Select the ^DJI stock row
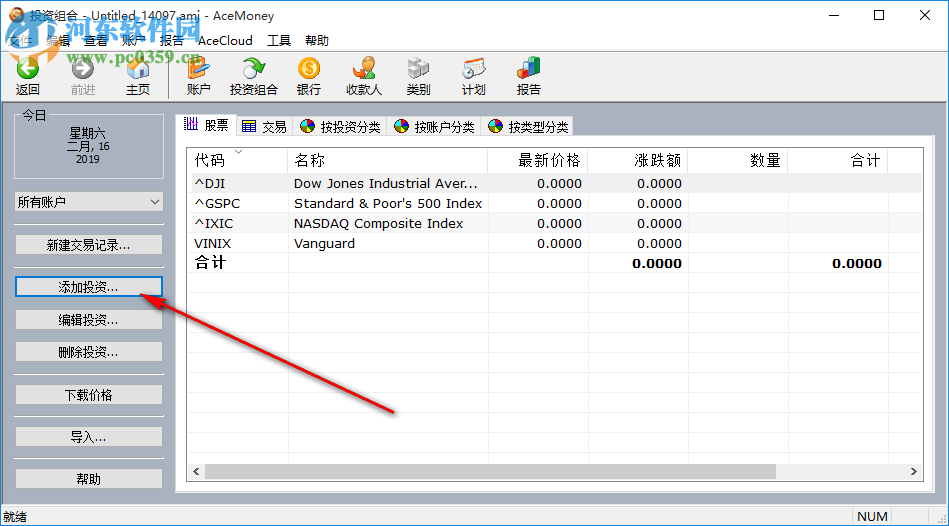The width and height of the screenshot is (949, 526). 554,183
